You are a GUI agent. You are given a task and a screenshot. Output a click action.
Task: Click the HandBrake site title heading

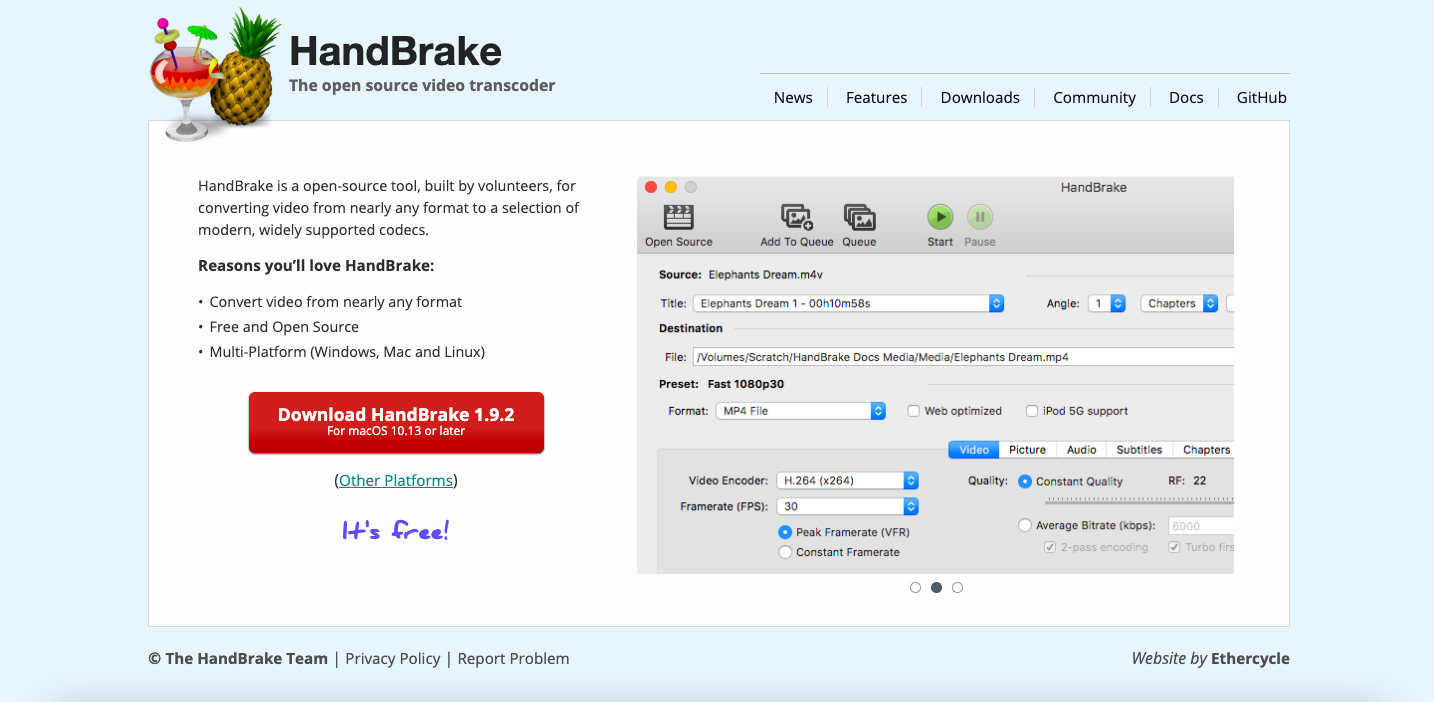tap(395, 51)
